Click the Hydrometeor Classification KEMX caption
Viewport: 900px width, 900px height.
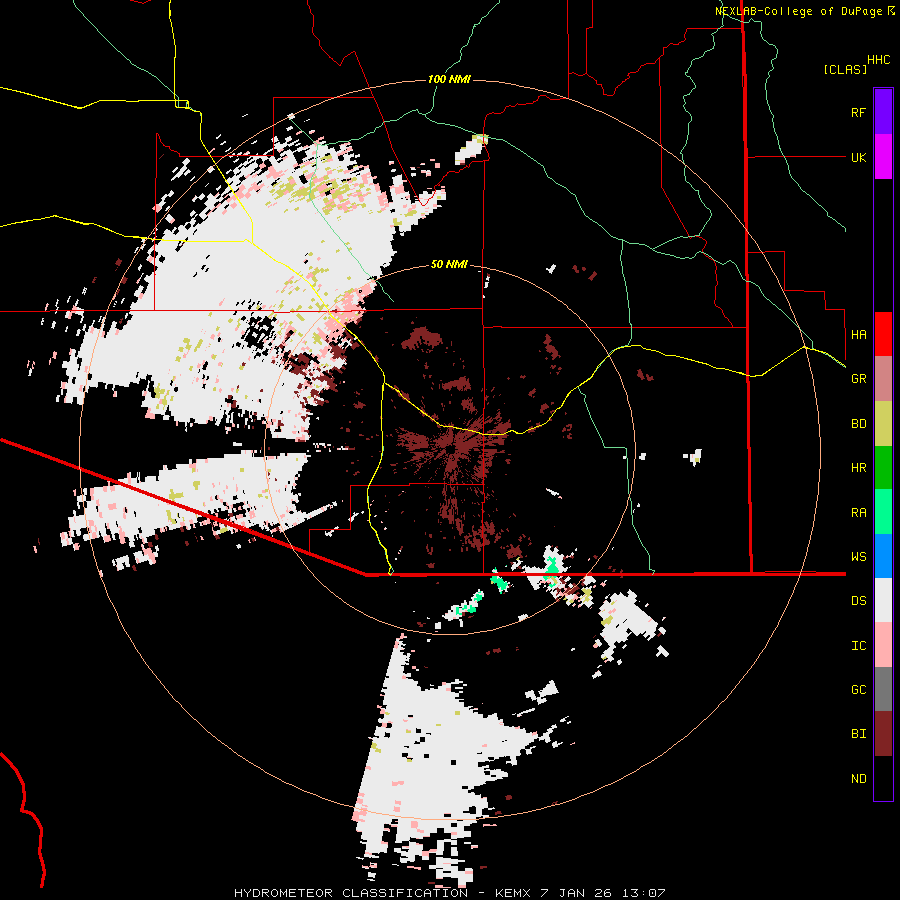(x=449, y=893)
